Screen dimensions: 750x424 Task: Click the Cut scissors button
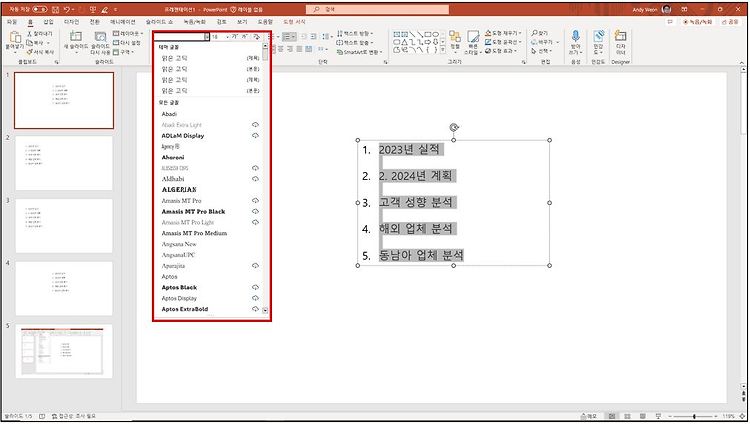pyautogui.click(x=40, y=33)
